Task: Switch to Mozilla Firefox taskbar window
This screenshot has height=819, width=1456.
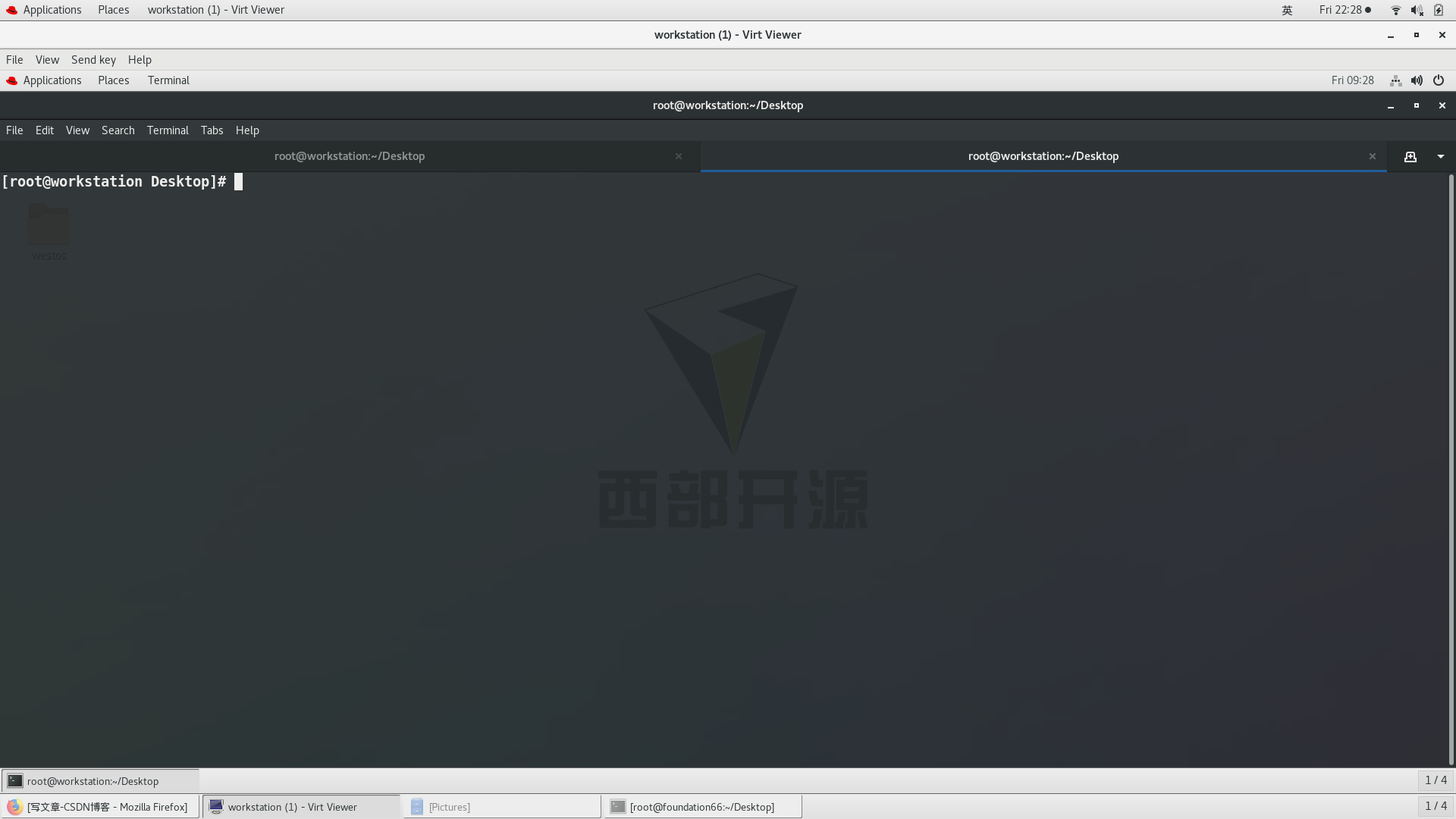Action: coord(99,807)
